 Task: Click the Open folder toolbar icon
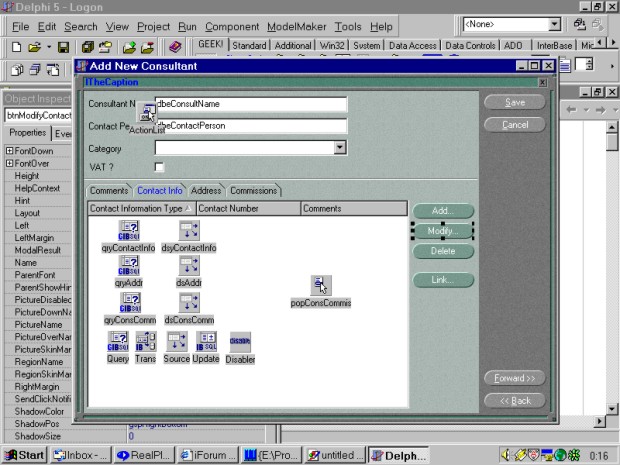[x=35, y=47]
